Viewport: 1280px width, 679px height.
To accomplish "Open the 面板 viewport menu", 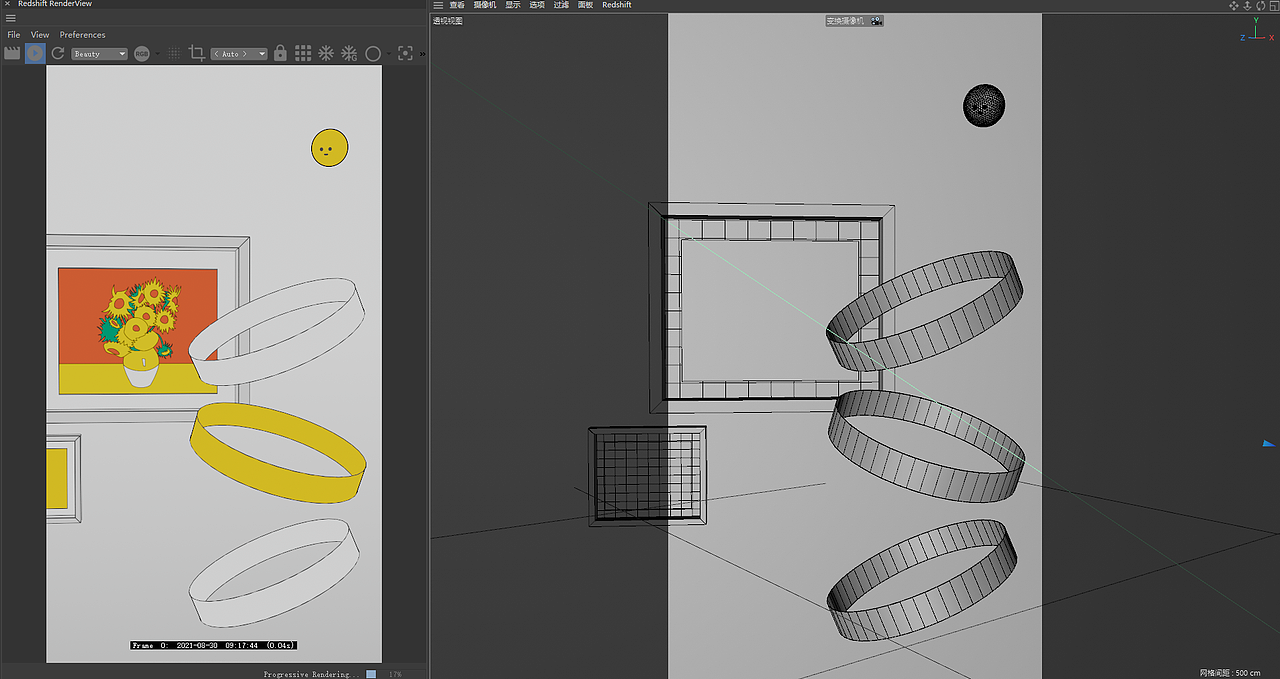I will coord(585,5).
